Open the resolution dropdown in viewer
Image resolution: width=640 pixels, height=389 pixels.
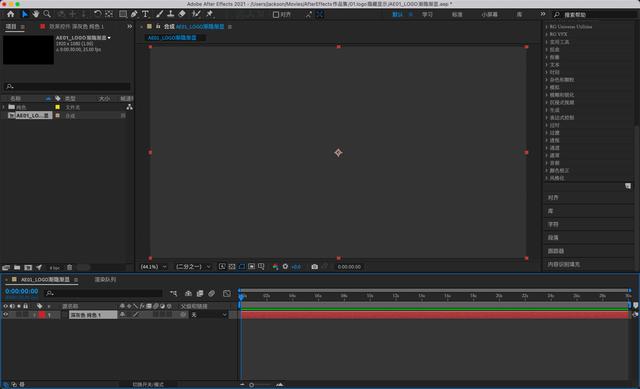193,267
